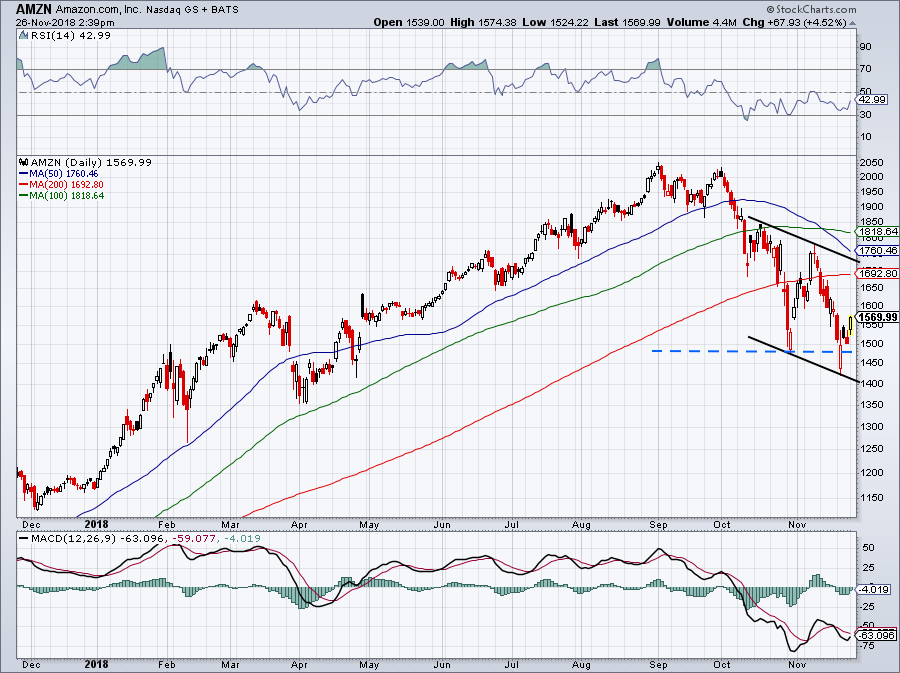900x673 pixels.
Task: Click the Nov month label under the MACD panel
Action: (x=797, y=664)
